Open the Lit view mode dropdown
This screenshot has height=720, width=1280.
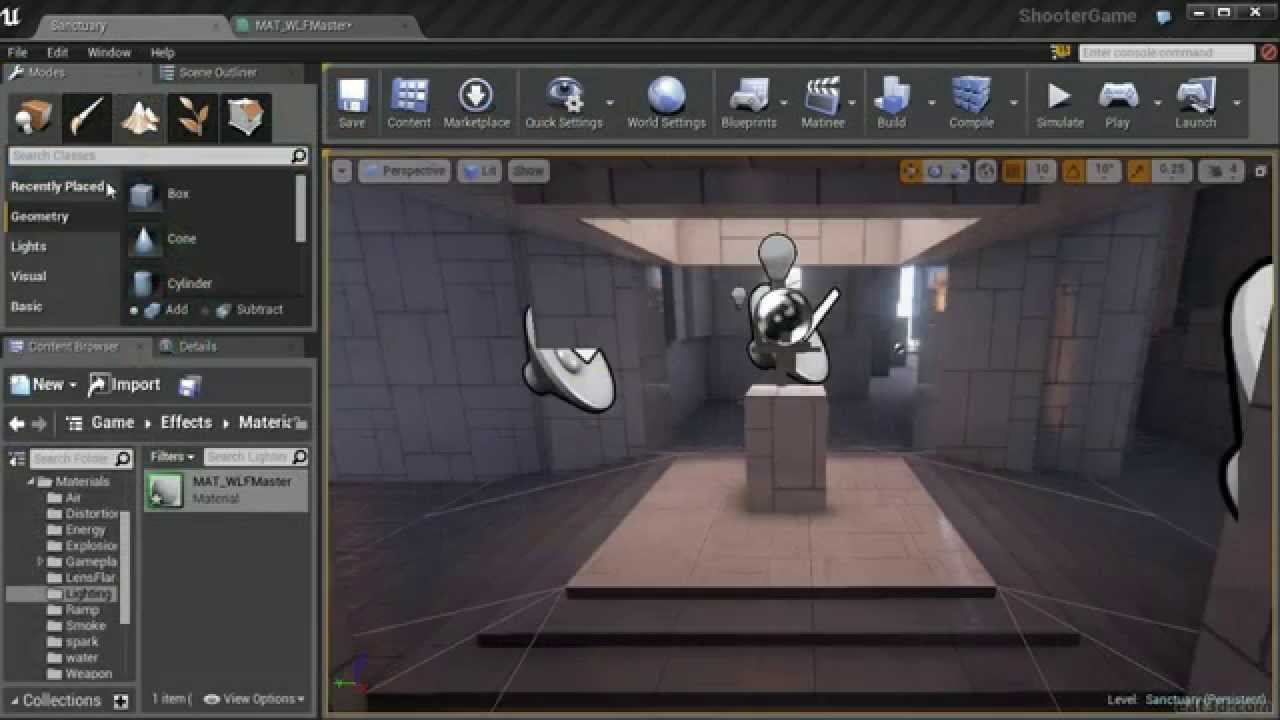[480, 171]
